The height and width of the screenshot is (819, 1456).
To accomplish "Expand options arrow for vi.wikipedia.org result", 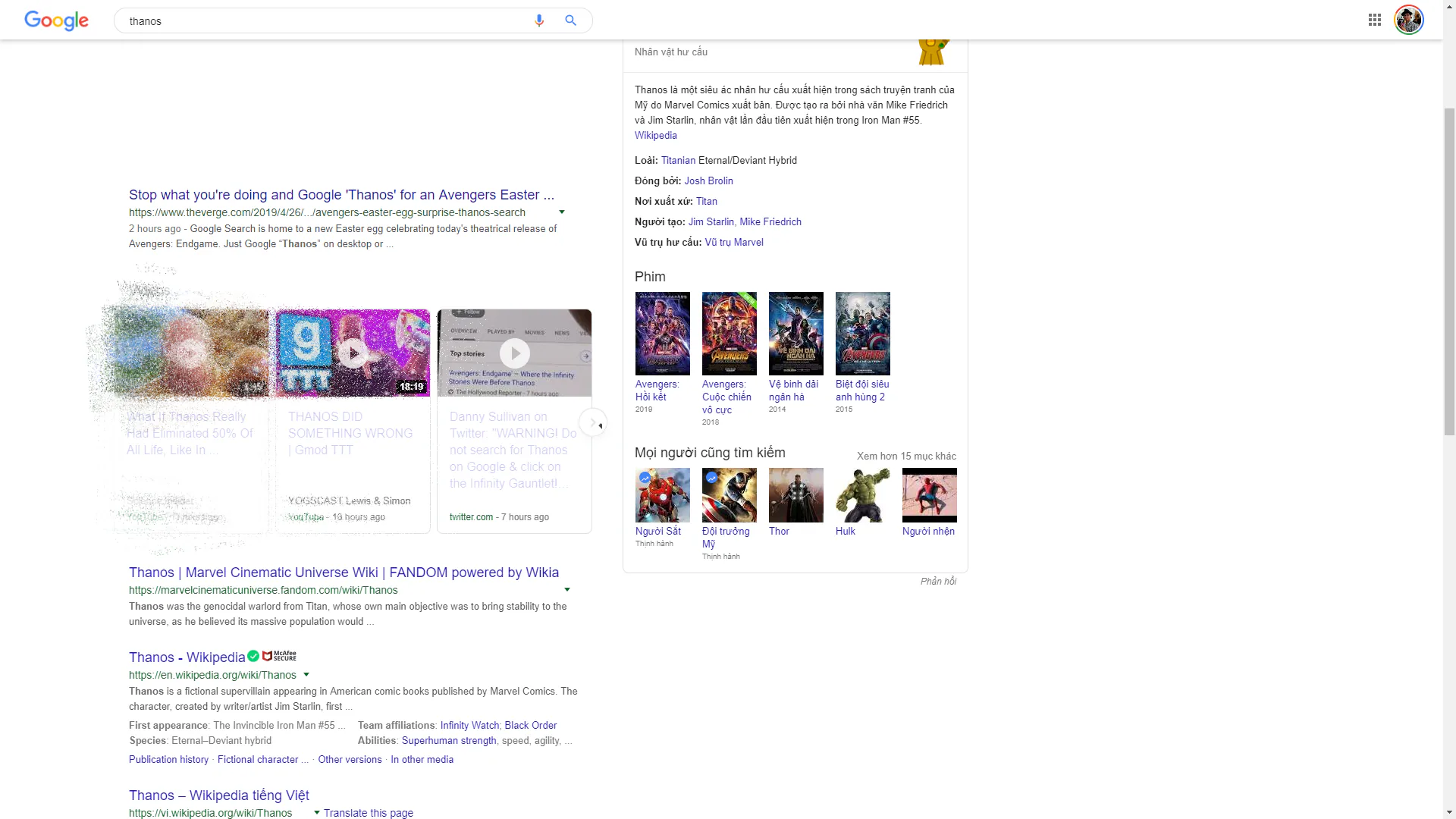I will (317, 813).
